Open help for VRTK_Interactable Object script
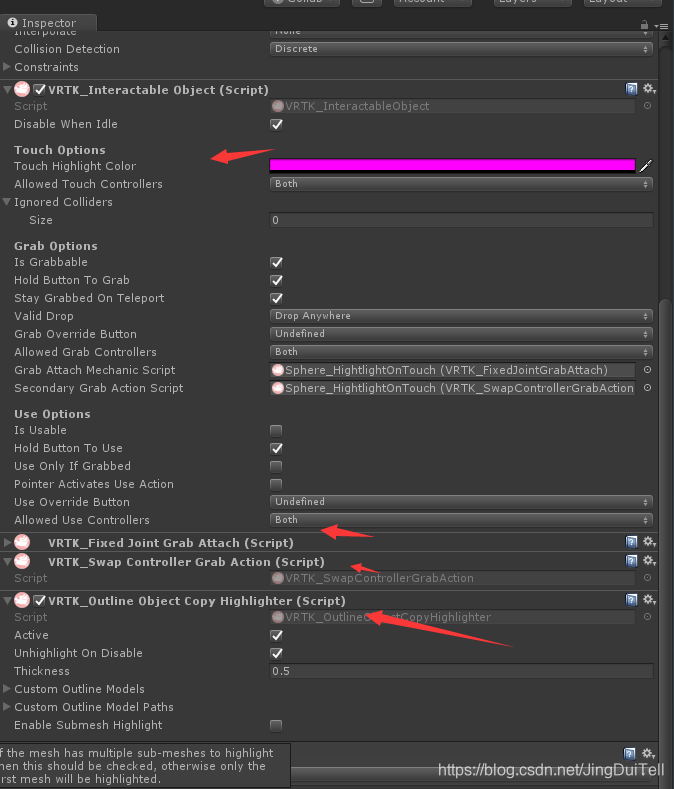 pos(631,89)
